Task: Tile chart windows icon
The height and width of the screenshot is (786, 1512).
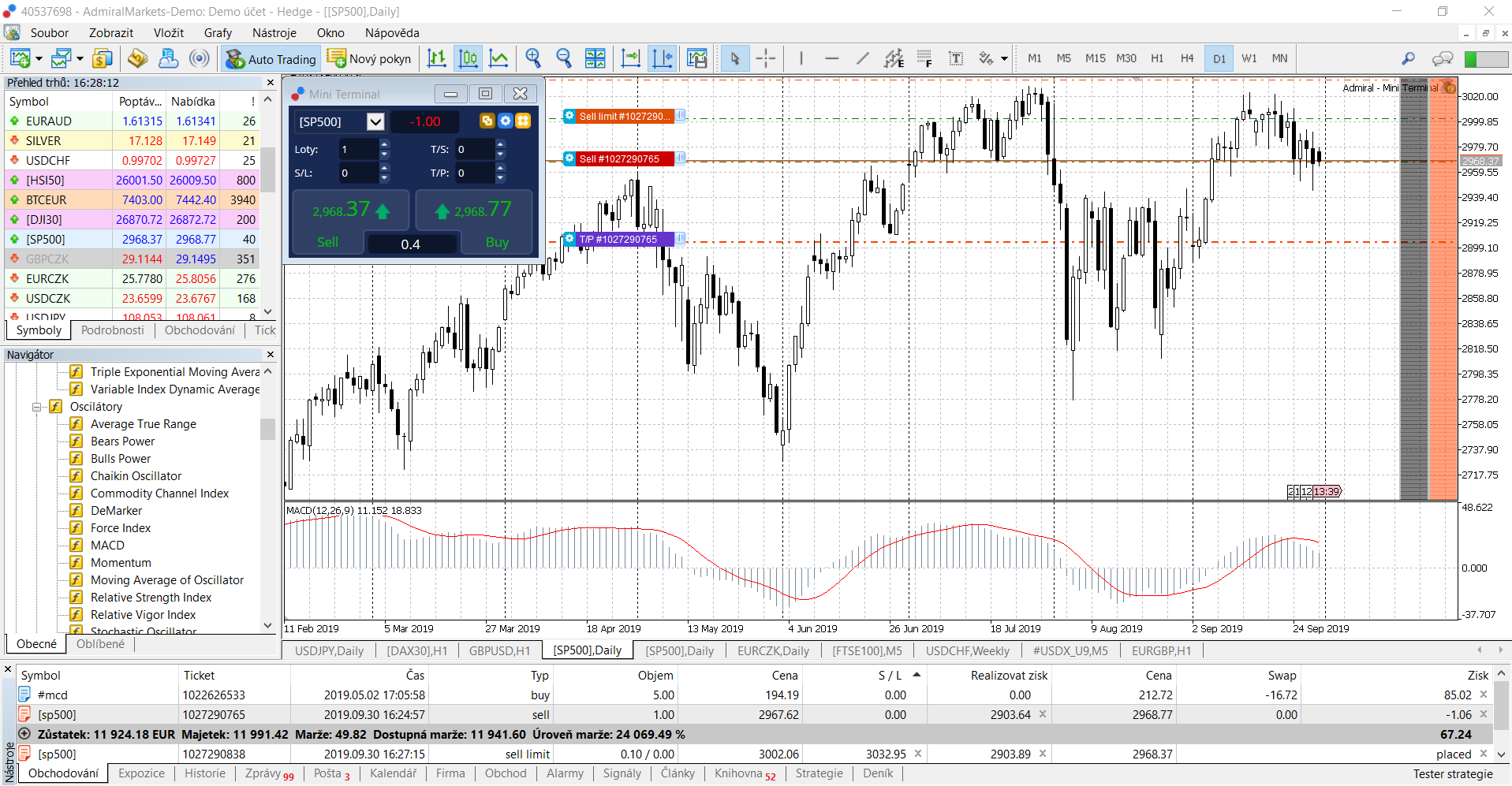Action: coord(595,58)
